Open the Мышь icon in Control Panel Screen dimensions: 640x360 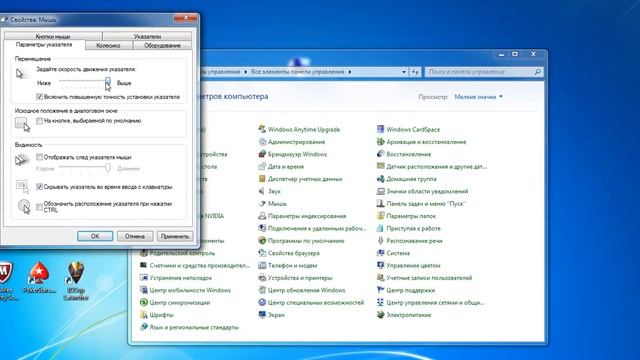[262, 203]
